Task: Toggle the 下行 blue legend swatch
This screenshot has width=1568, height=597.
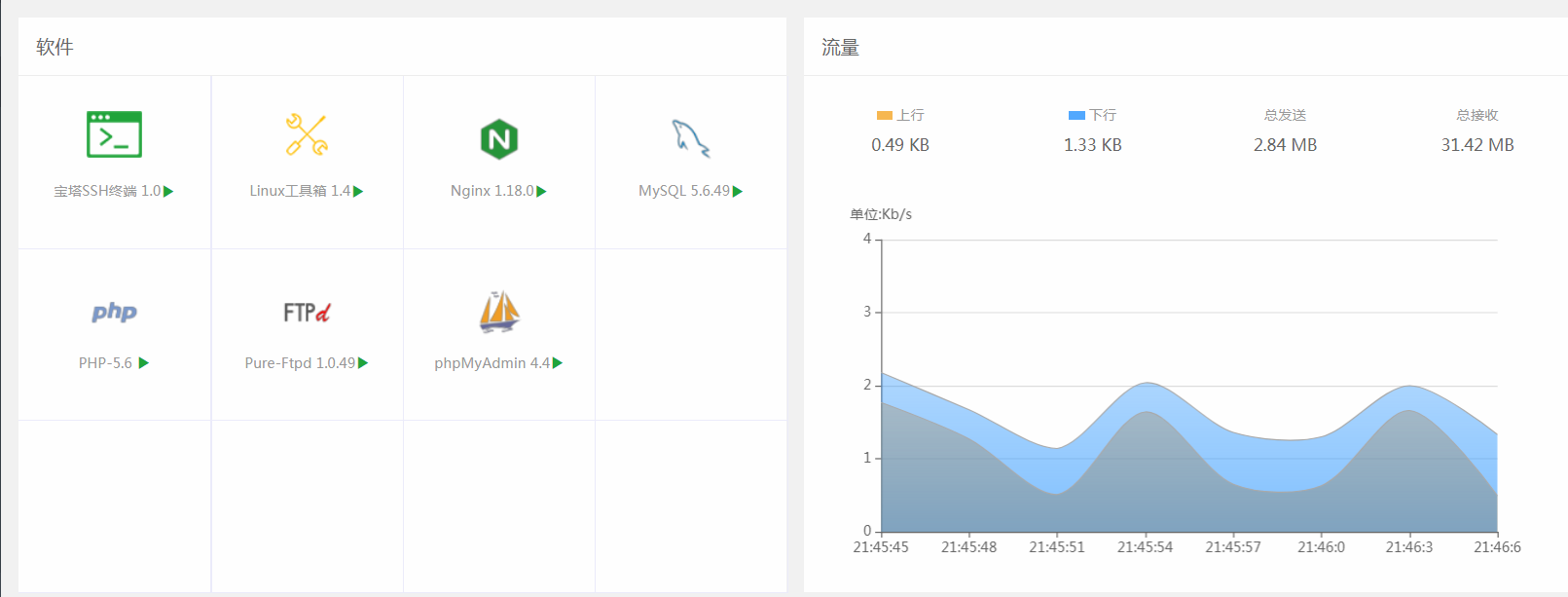Action: 1076,115
